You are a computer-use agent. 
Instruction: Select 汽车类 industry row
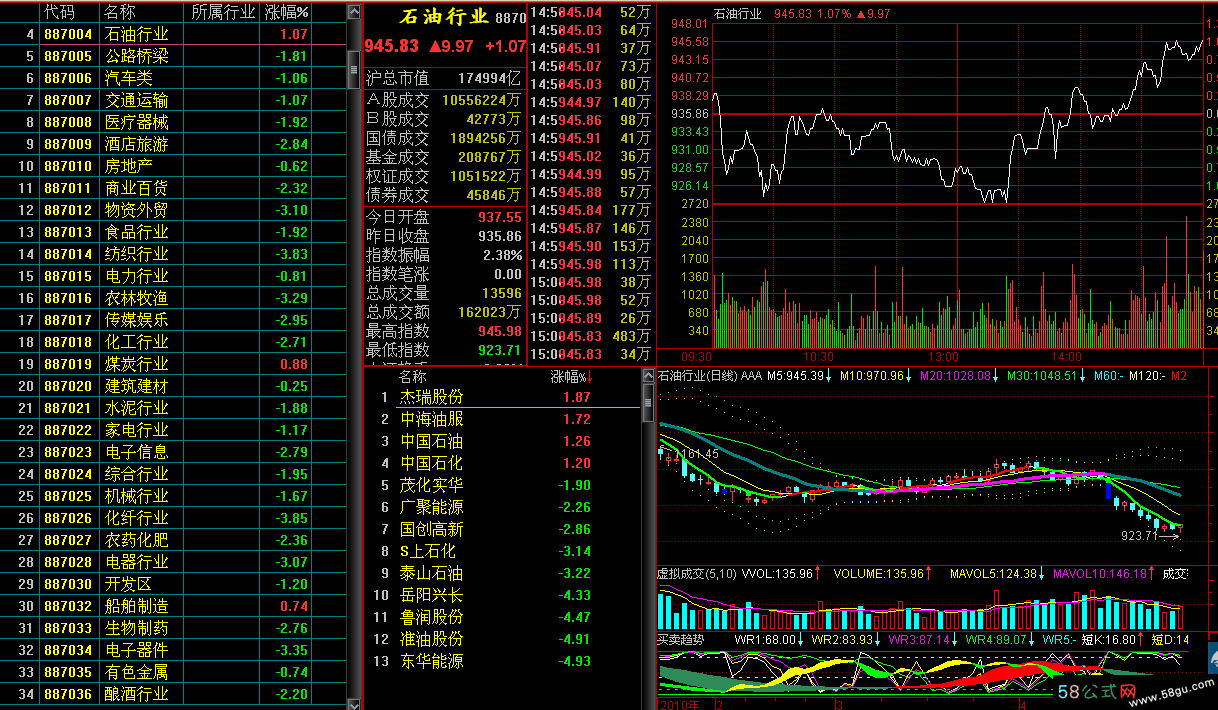(173, 78)
